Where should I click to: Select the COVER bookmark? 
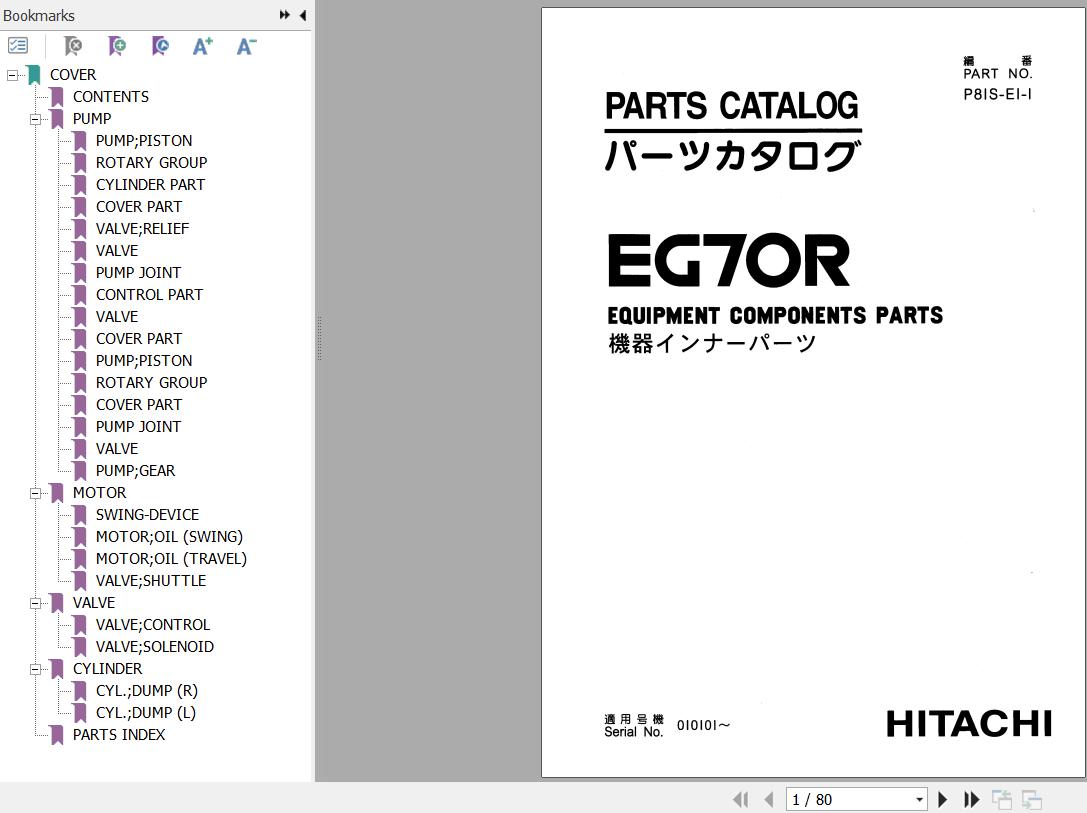click(x=73, y=74)
